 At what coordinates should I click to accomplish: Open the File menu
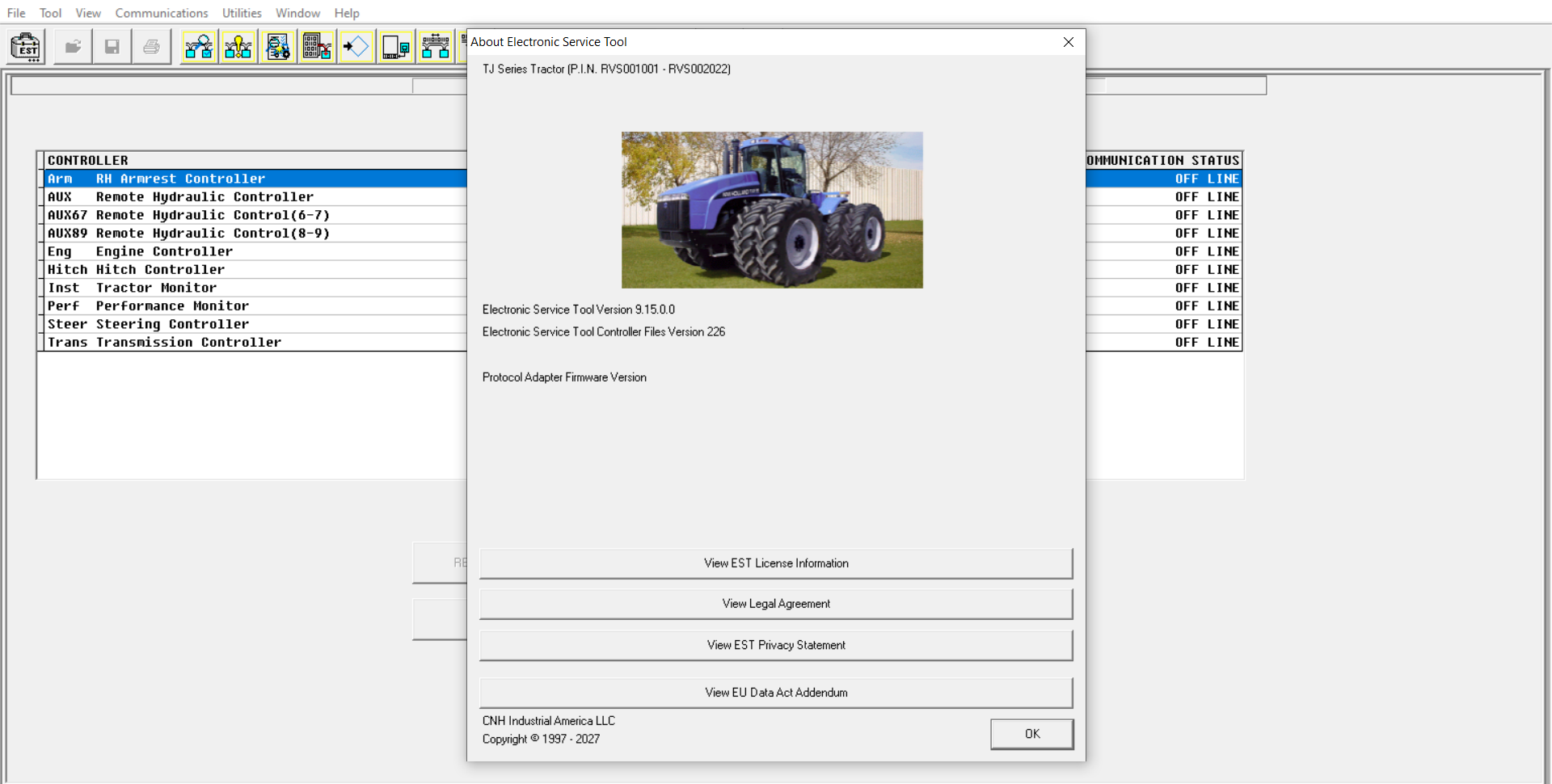click(16, 13)
